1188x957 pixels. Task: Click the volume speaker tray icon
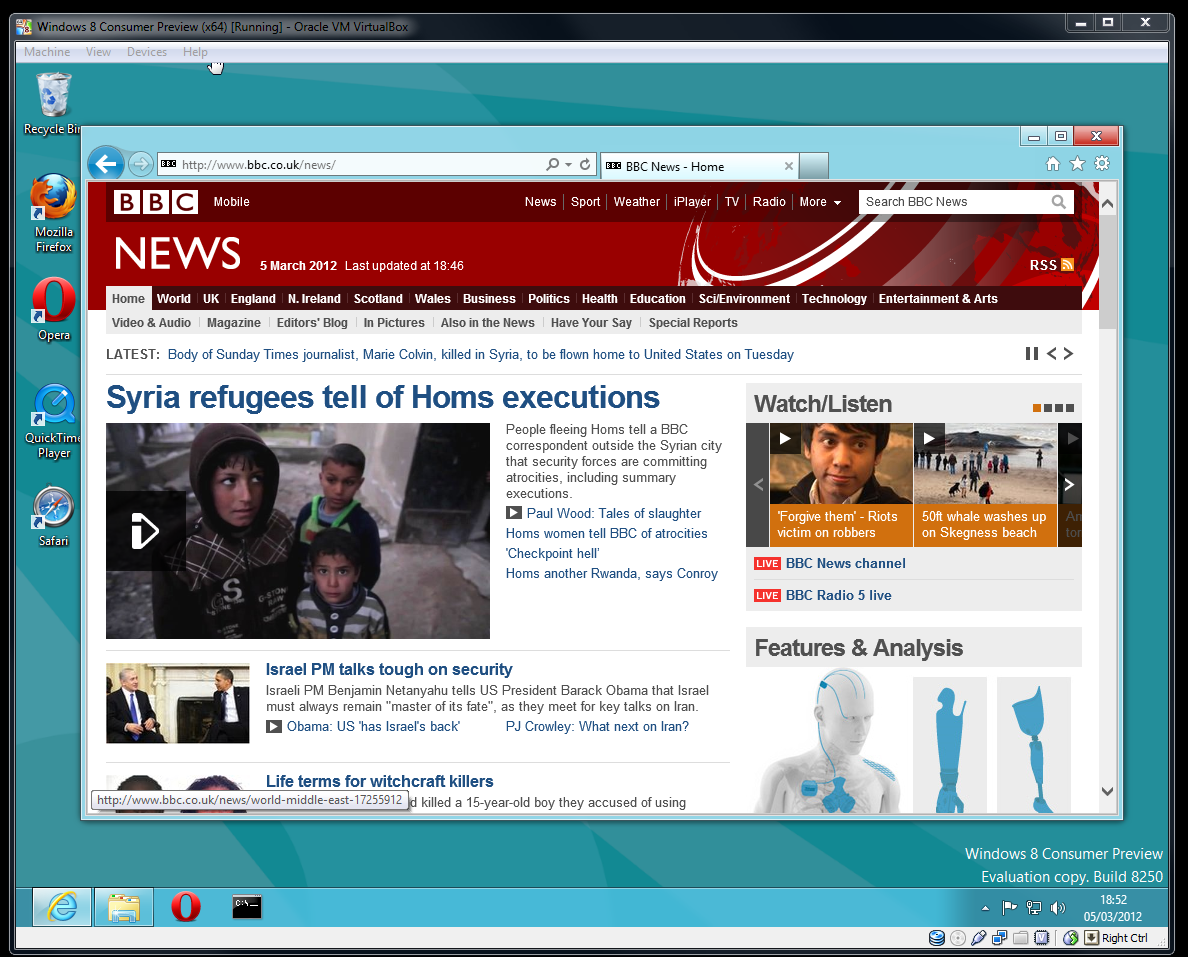(1058, 908)
